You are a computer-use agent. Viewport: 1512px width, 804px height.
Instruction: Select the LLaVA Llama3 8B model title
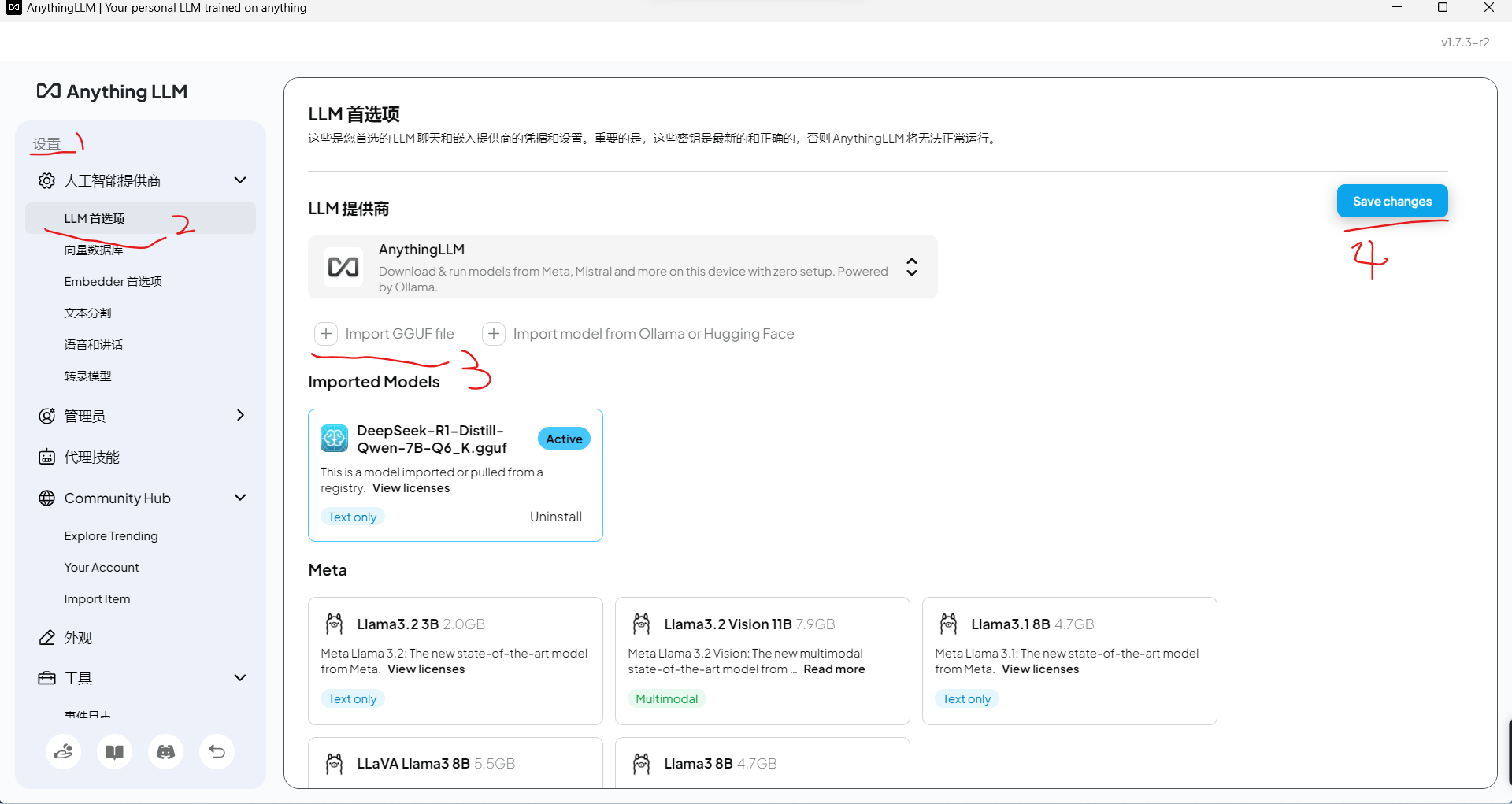point(413,764)
